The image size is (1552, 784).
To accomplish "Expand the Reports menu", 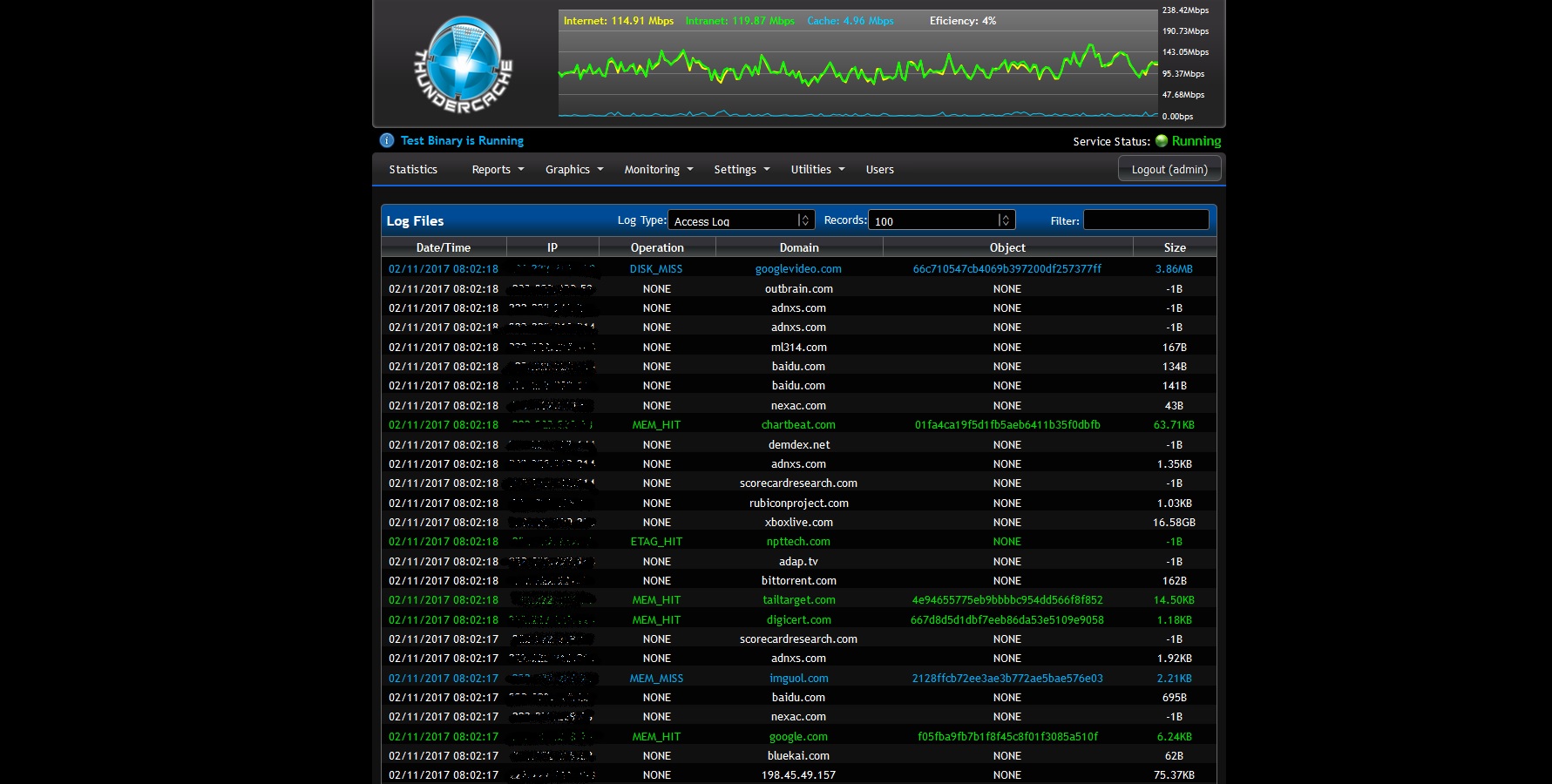I will 498,169.
